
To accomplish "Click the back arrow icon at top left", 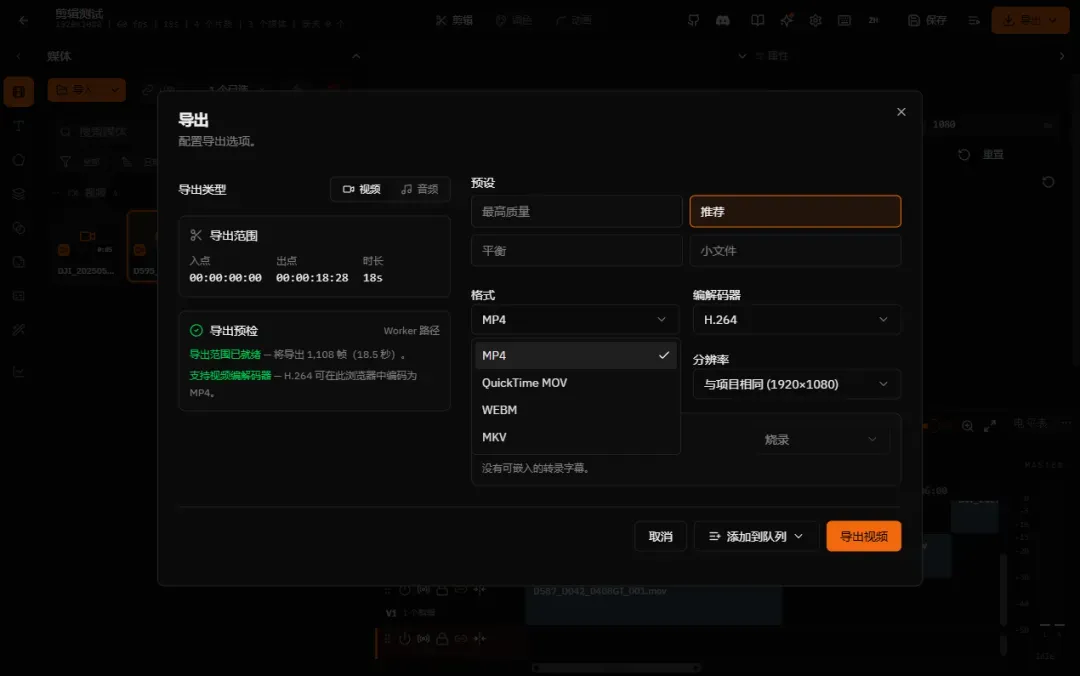I will click(x=23, y=21).
